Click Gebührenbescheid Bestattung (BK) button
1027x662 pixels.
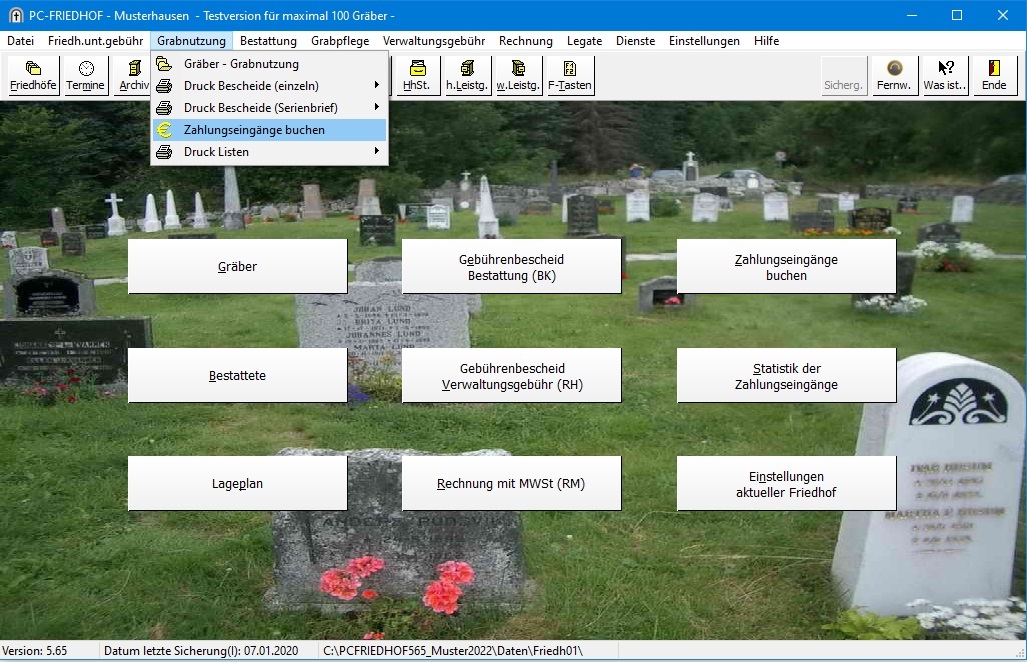(511, 267)
